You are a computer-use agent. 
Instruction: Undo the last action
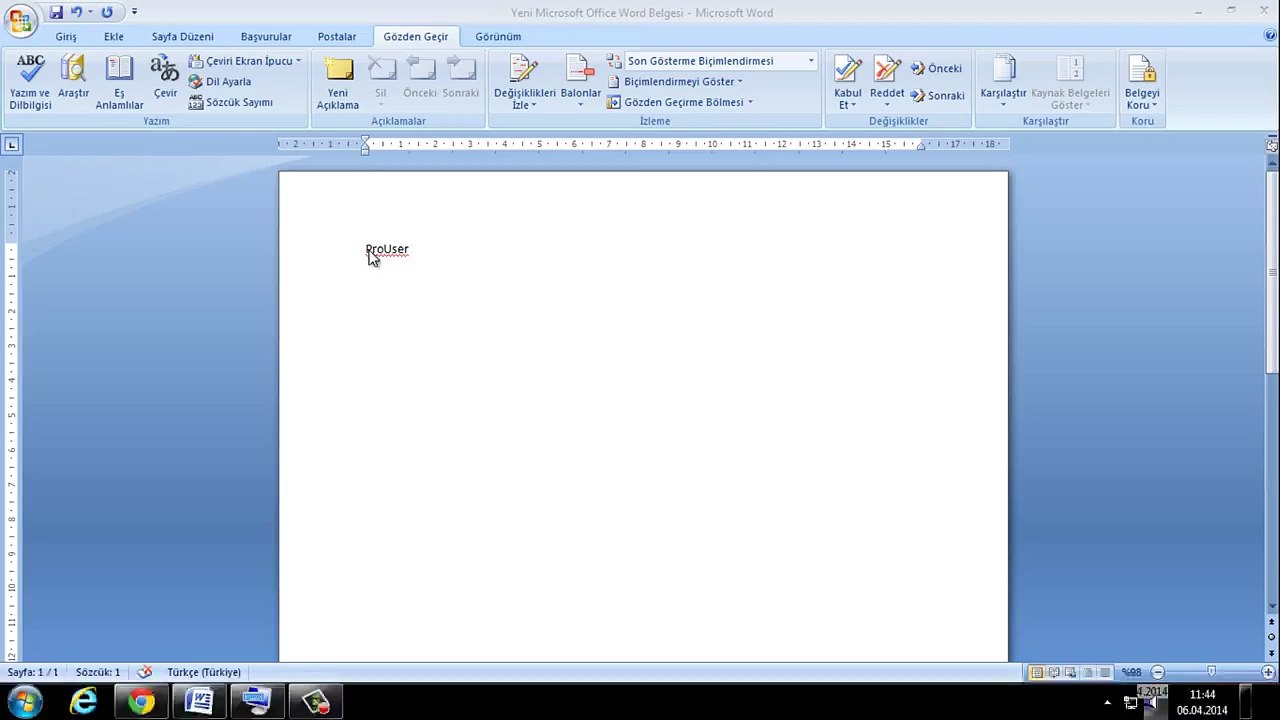[76, 12]
